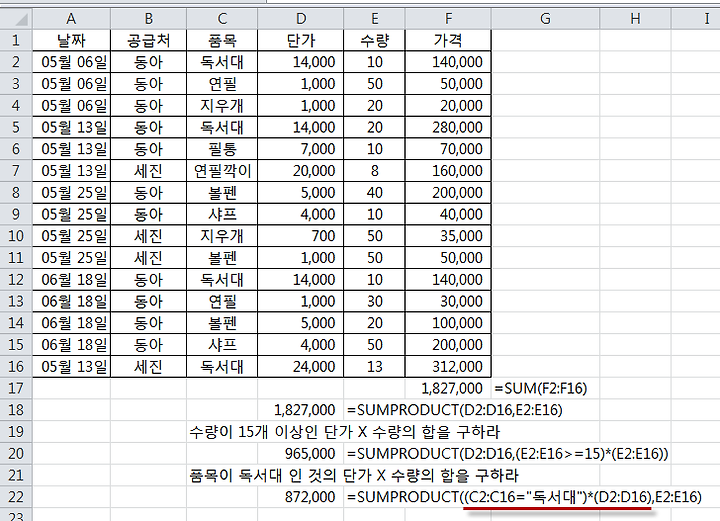This screenshot has width=720, height=521.
Task: Select price cell 280,000
Action: pyautogui.click(x=448, y=127)
